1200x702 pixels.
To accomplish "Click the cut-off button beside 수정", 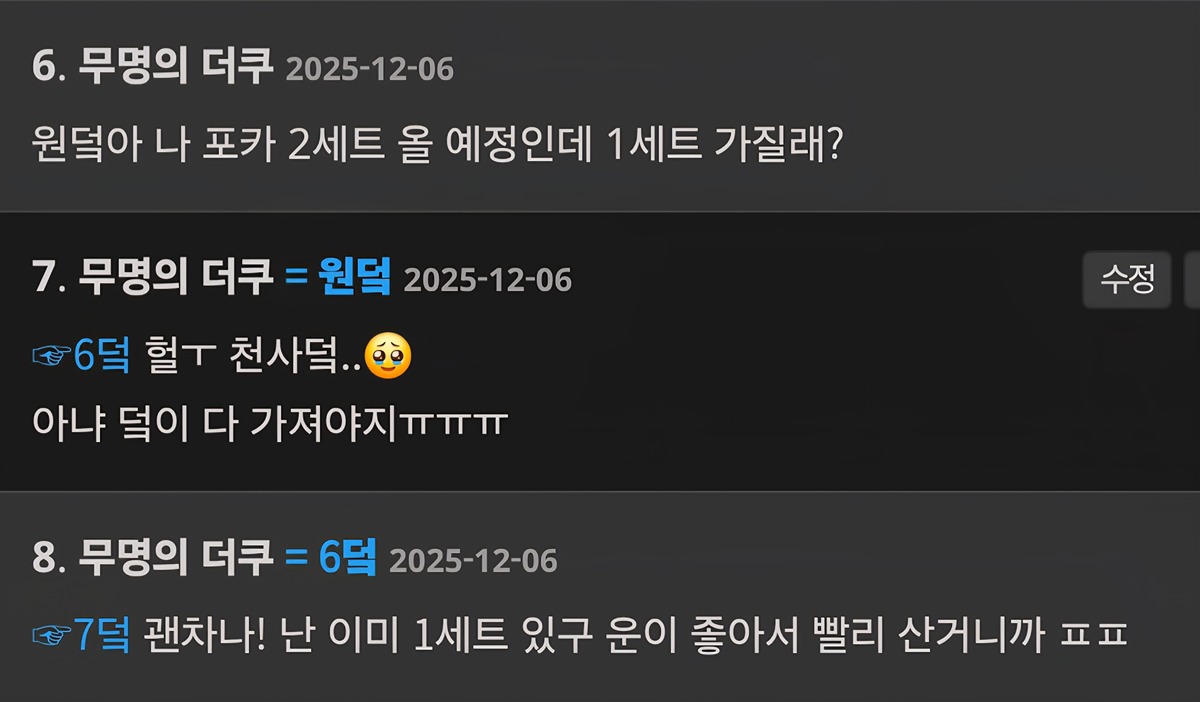I will tap(1192, 279).
